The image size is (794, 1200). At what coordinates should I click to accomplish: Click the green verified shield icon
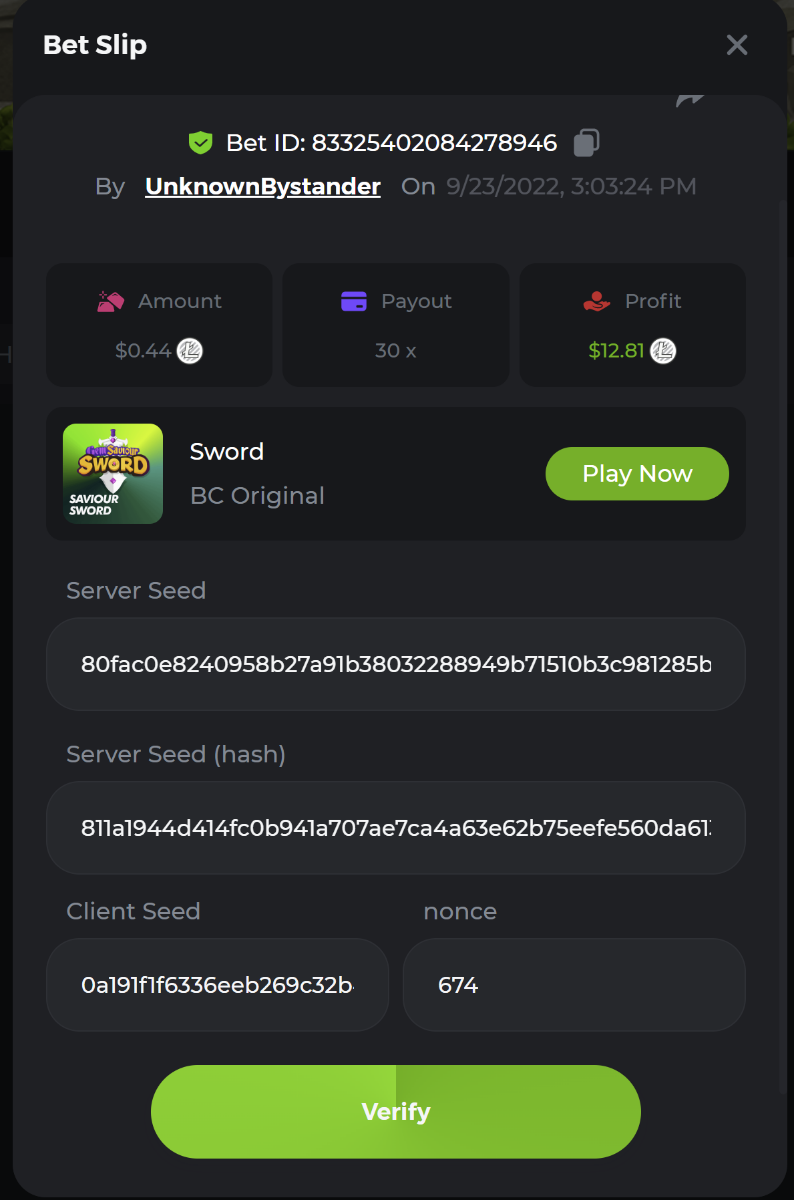(201, 143)
